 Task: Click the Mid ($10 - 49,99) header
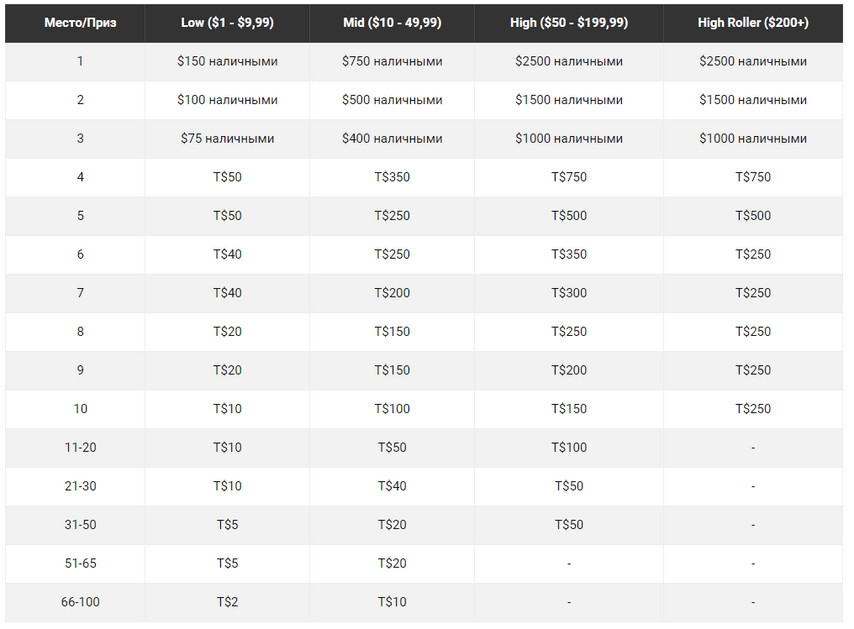click(392, 22)
